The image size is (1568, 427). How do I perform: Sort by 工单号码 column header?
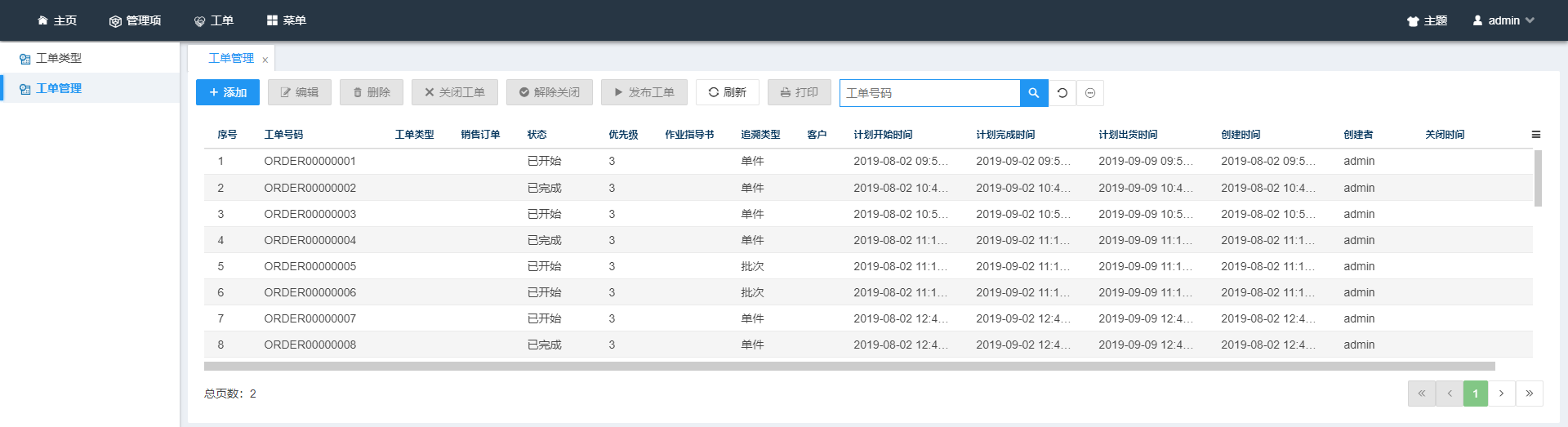click(283, 135)
